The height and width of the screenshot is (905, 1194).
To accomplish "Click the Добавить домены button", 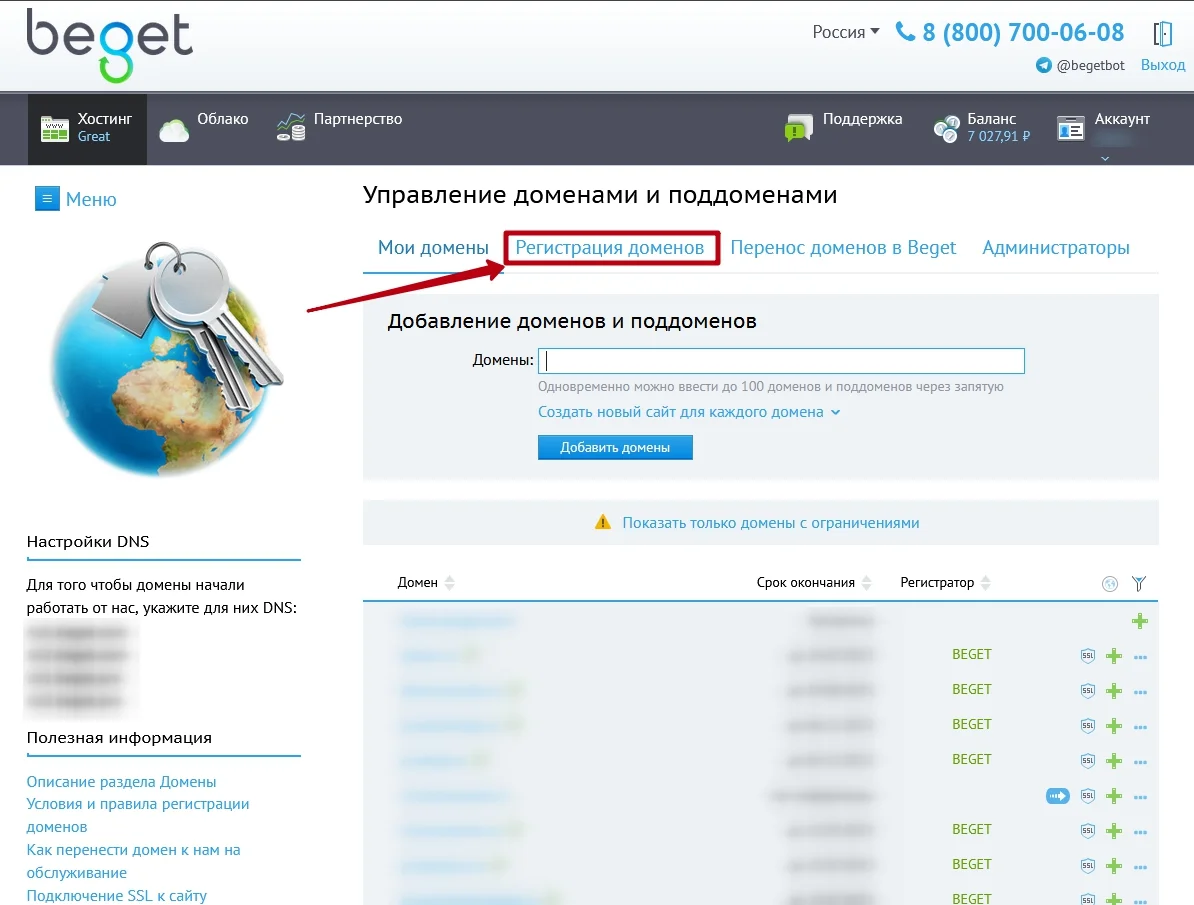I will tap(615, 447).
